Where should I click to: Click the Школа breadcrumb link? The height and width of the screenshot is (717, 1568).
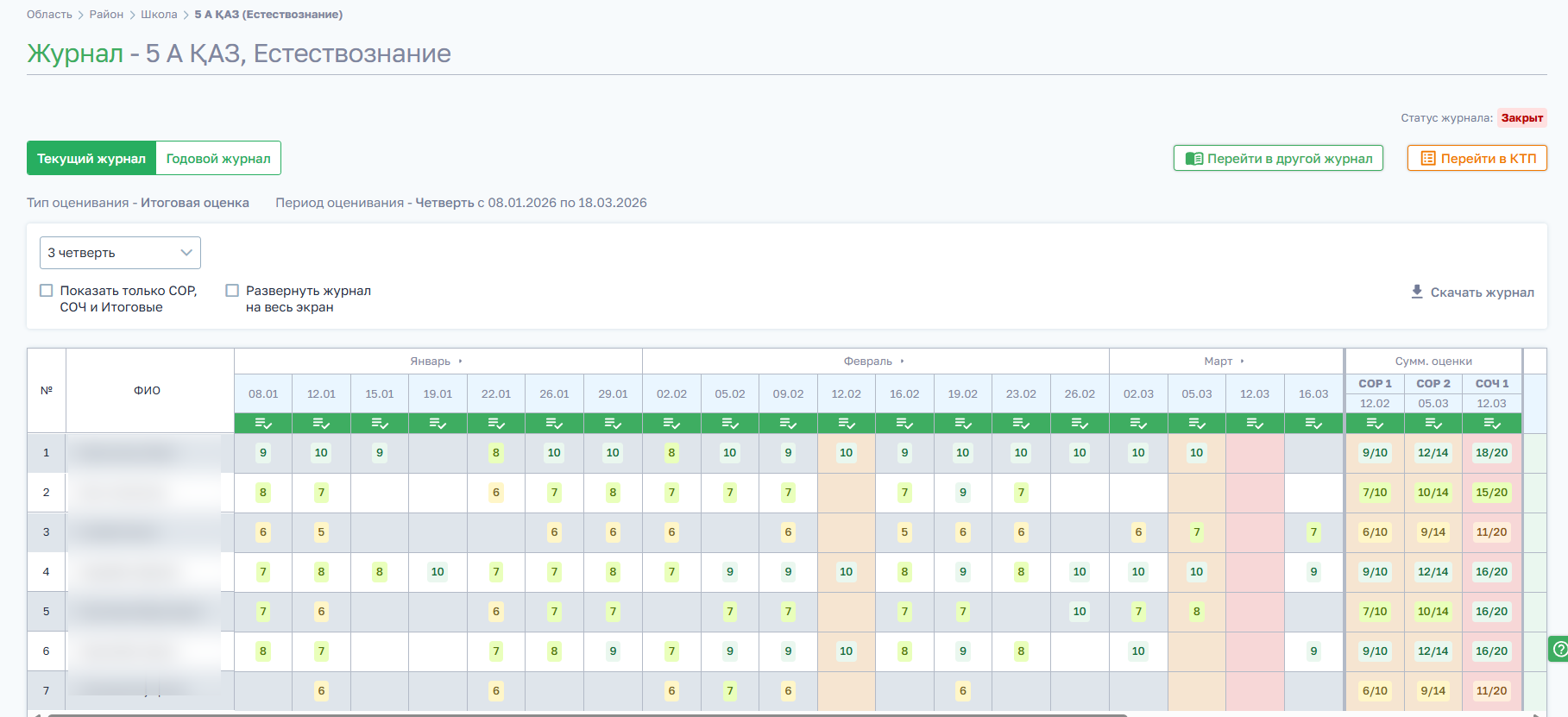pyautogui.click(x=159, y=15)
